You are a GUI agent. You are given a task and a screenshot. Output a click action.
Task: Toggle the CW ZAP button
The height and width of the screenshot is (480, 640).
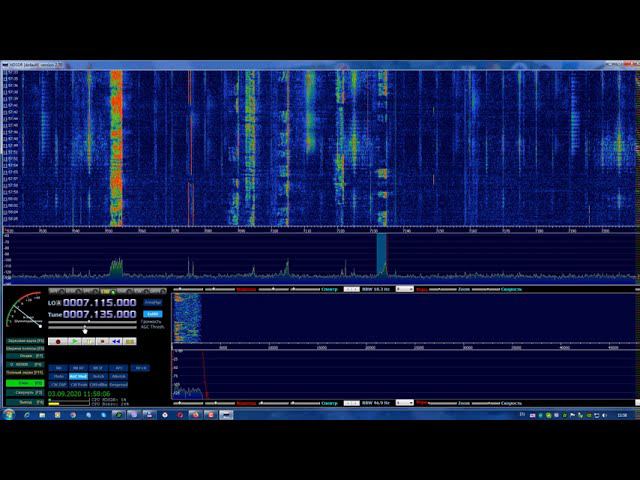pos(58,384)
